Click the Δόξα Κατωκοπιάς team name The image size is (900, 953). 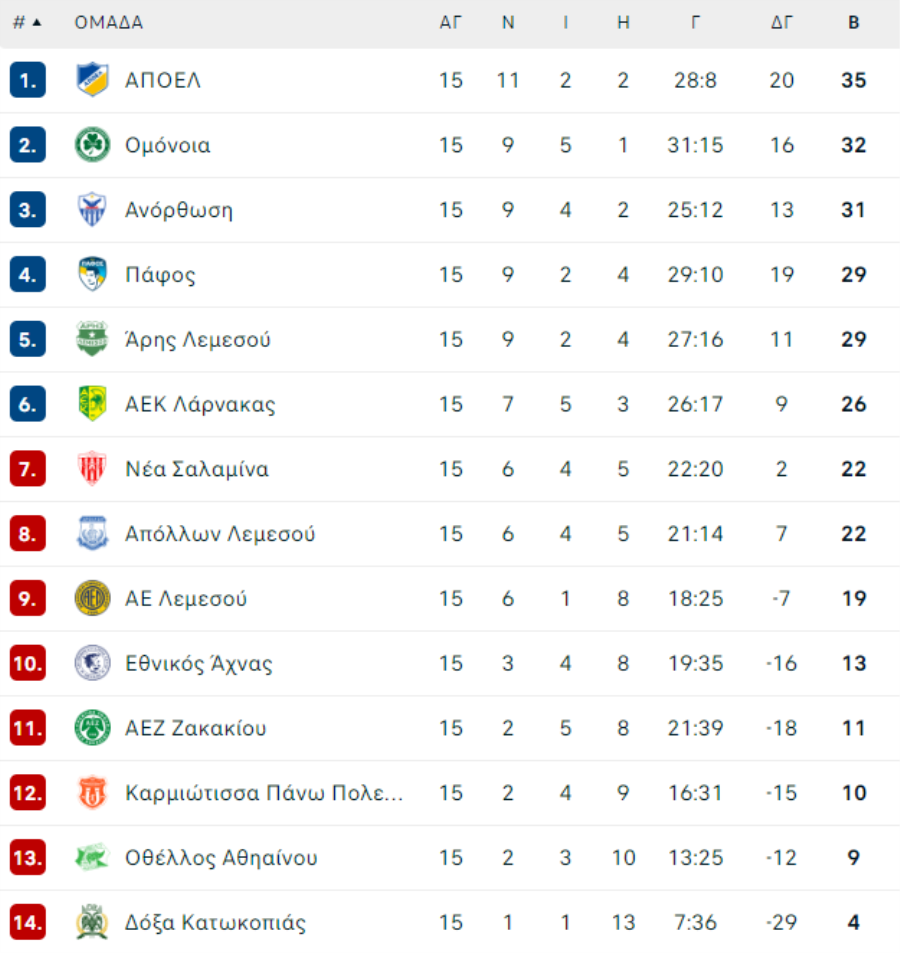pyautogui.click(x=215, y=923)
